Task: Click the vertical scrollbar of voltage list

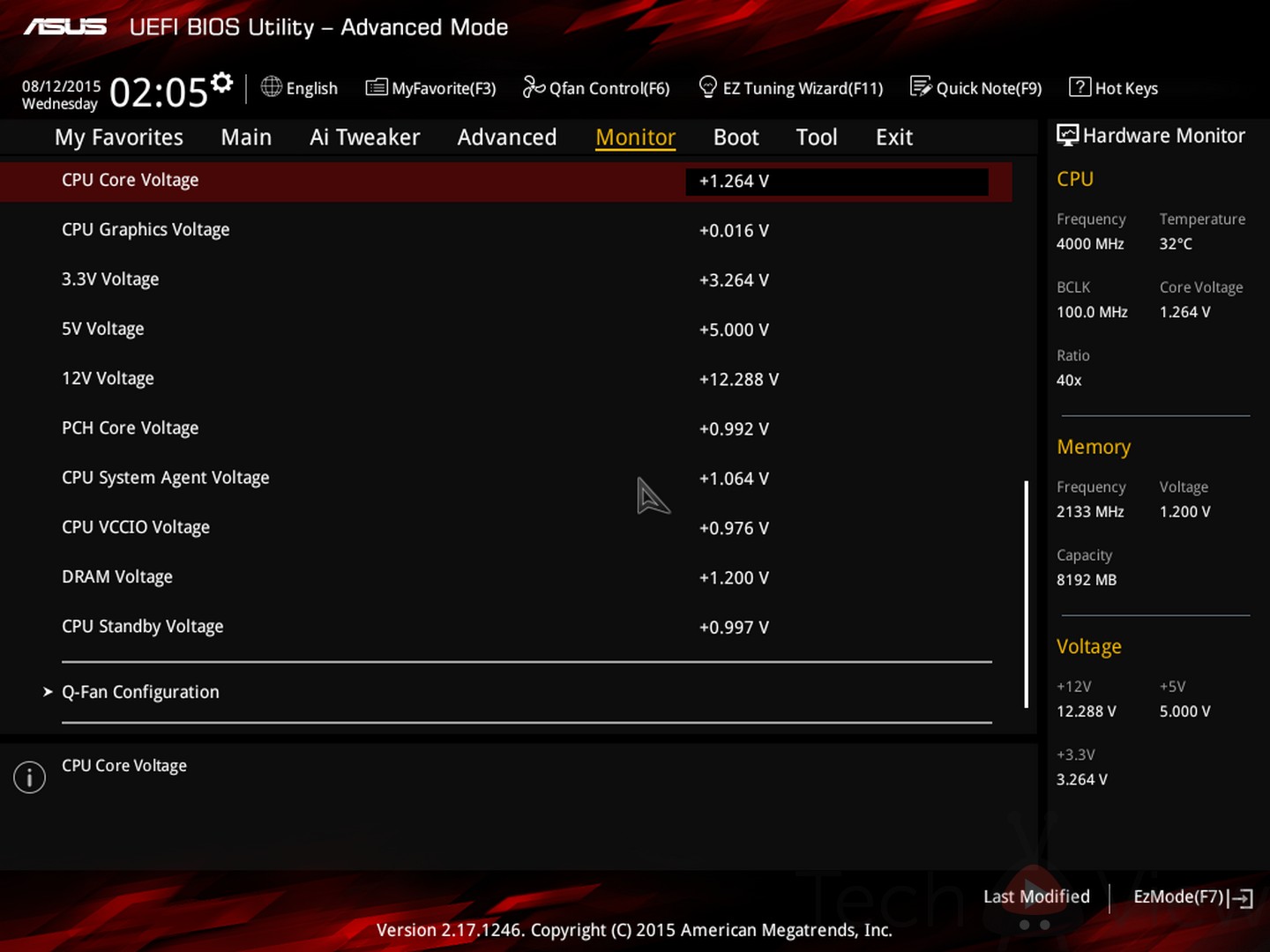Action: pos(1026,594)
